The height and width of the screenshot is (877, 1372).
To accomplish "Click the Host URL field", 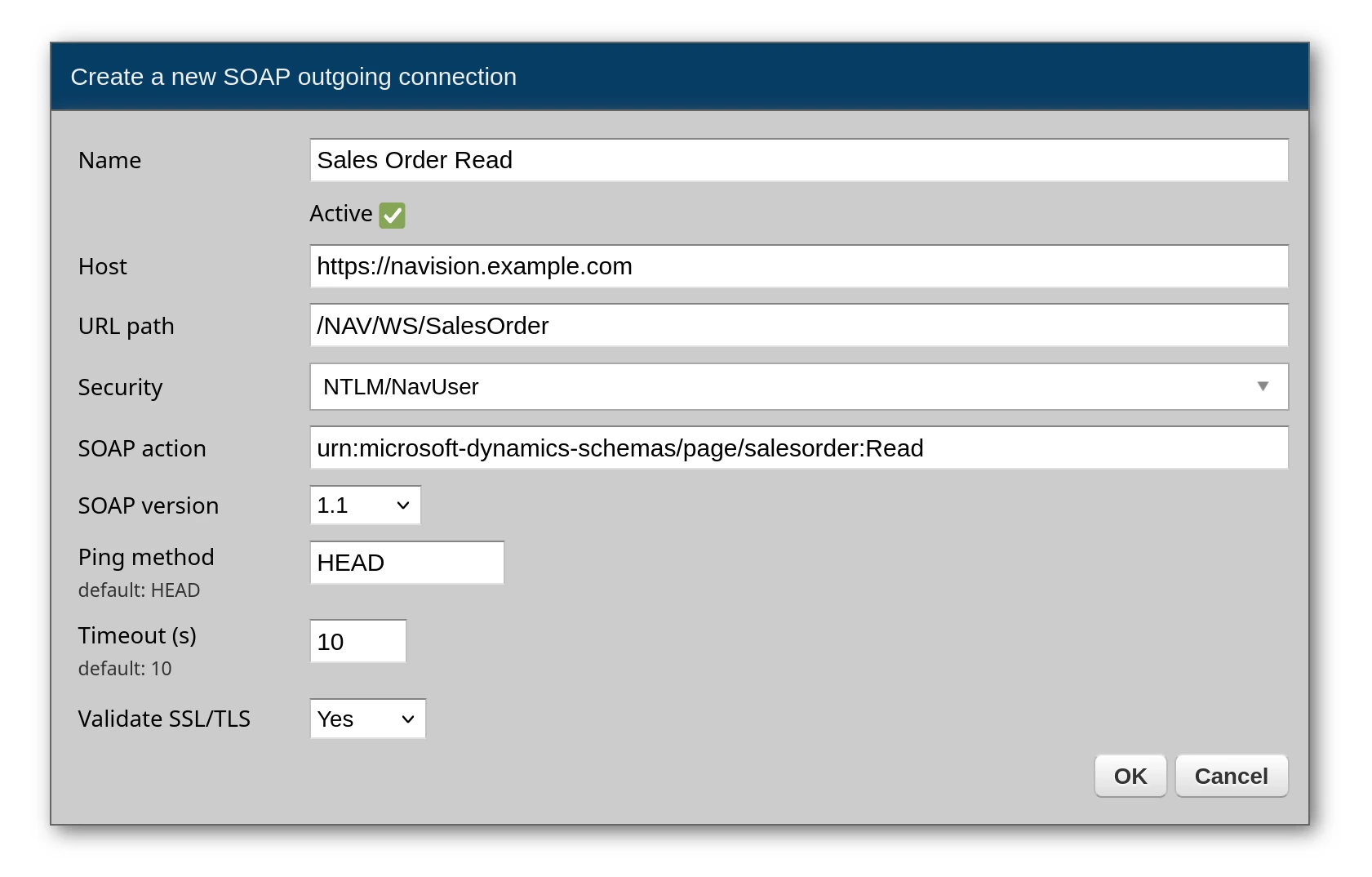I will coord(798,266).
